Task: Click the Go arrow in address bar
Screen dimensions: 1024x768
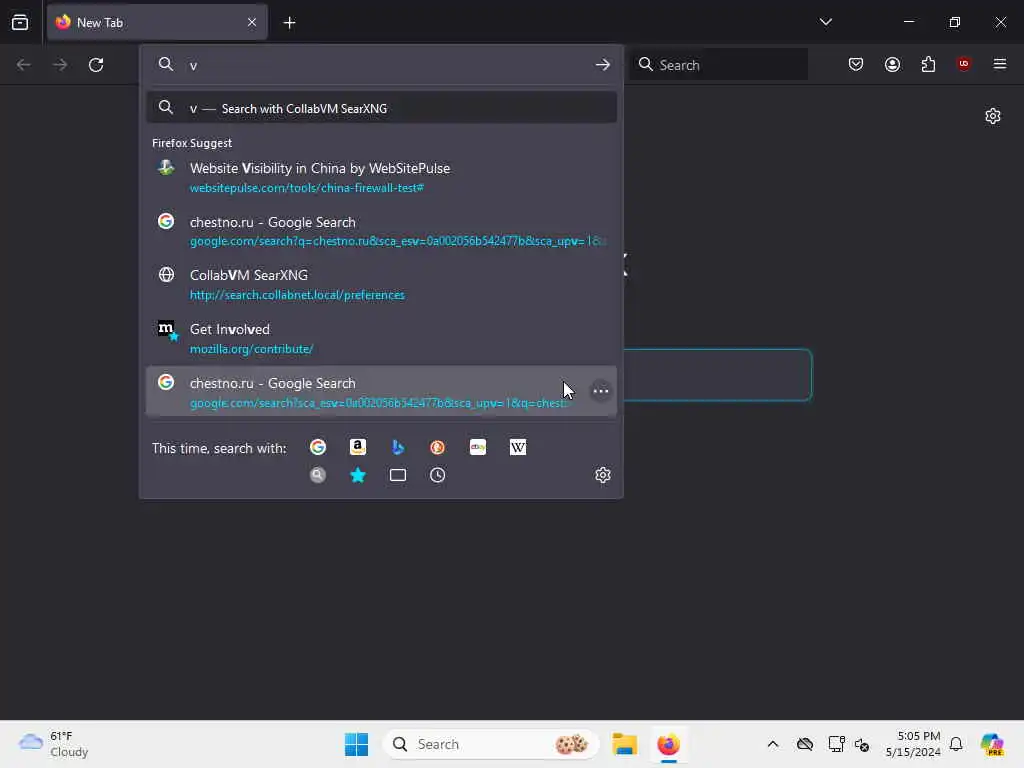Action: [x=603, y=65]
